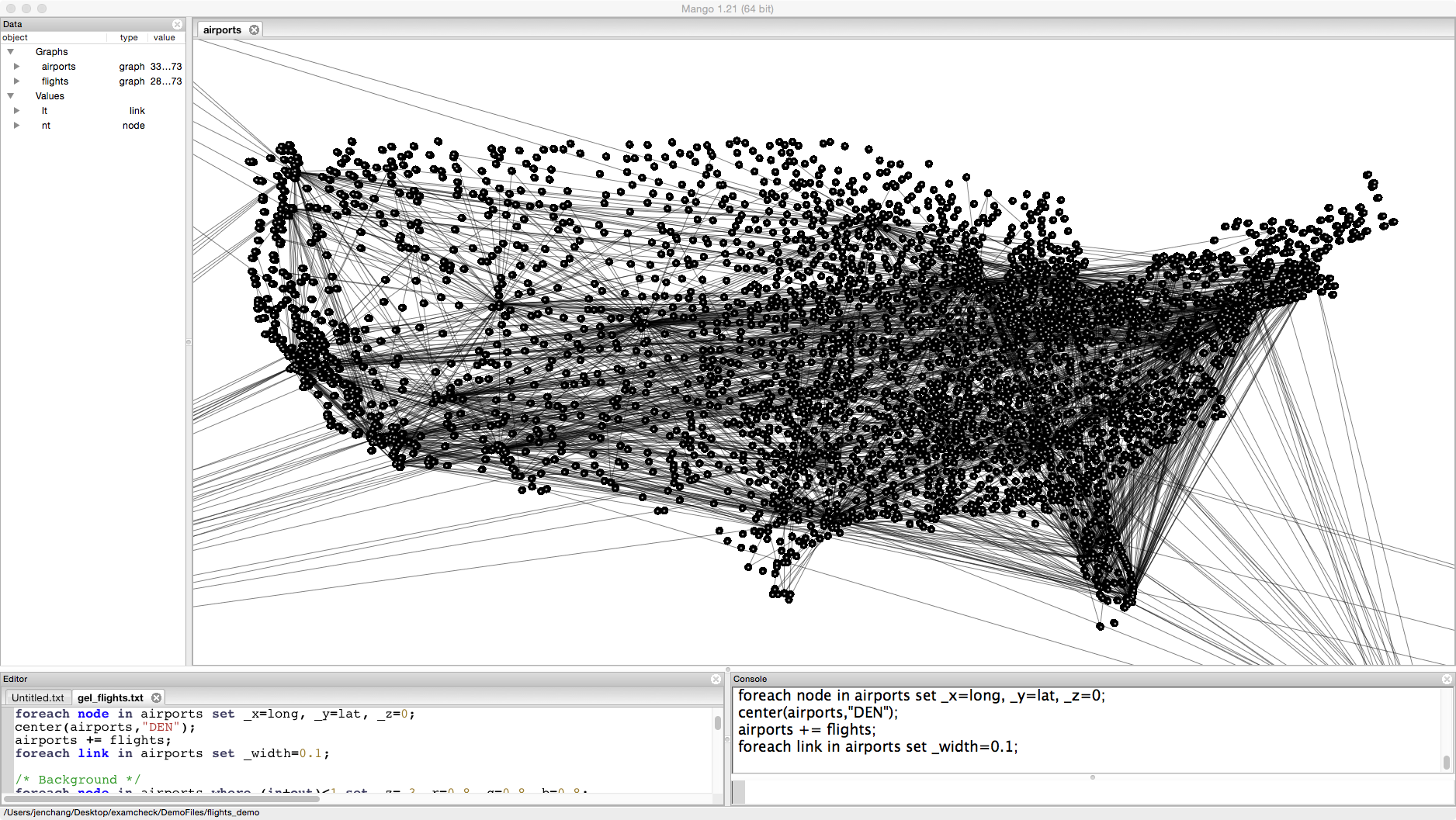Expand the flights graph entry
The height and width of the screenshot is (820, 1456).
tap(16, 81)
